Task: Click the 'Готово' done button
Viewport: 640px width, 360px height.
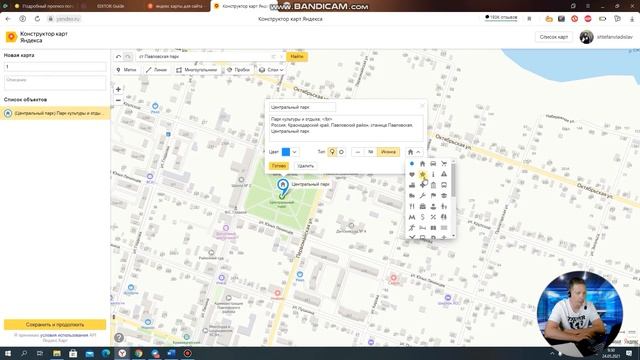Action: (x=279, y=166)
